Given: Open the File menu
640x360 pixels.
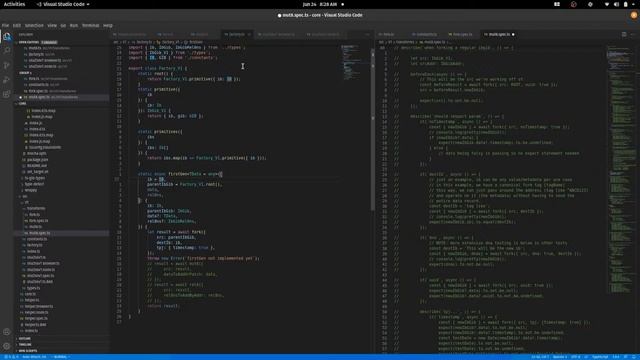Looking at the screenshot, I should click(5, 25).
